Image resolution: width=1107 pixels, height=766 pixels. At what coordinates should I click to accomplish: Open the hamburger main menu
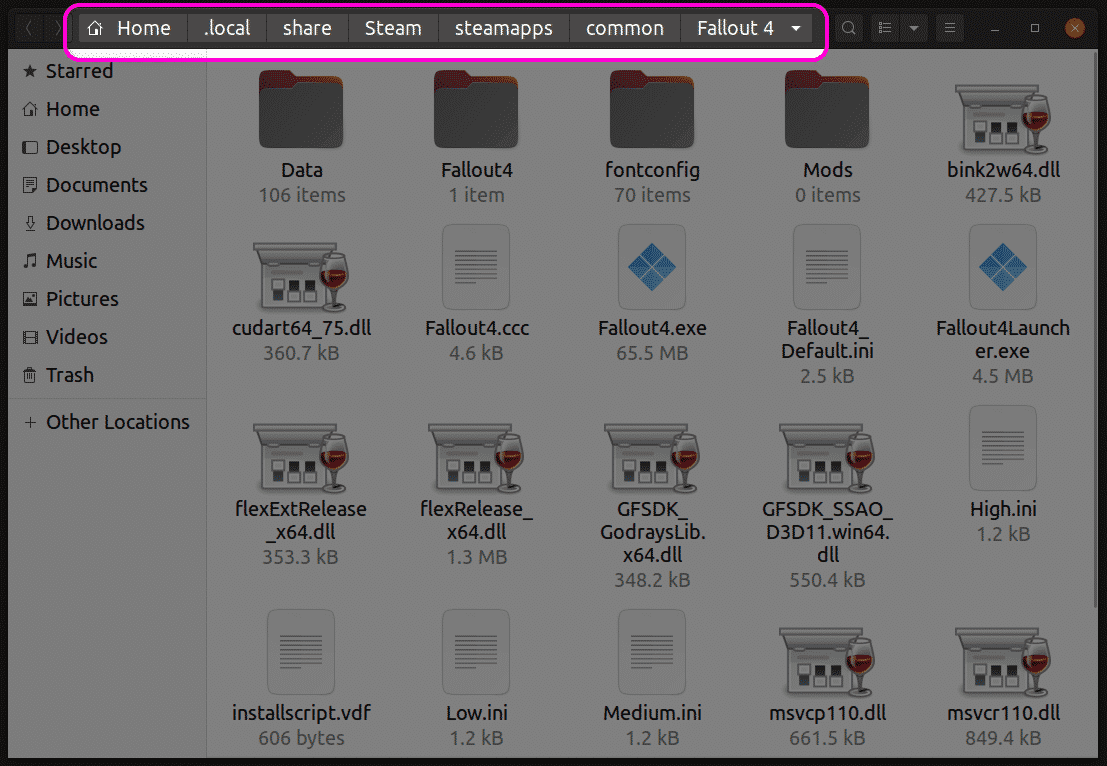(x=950, y=28)
